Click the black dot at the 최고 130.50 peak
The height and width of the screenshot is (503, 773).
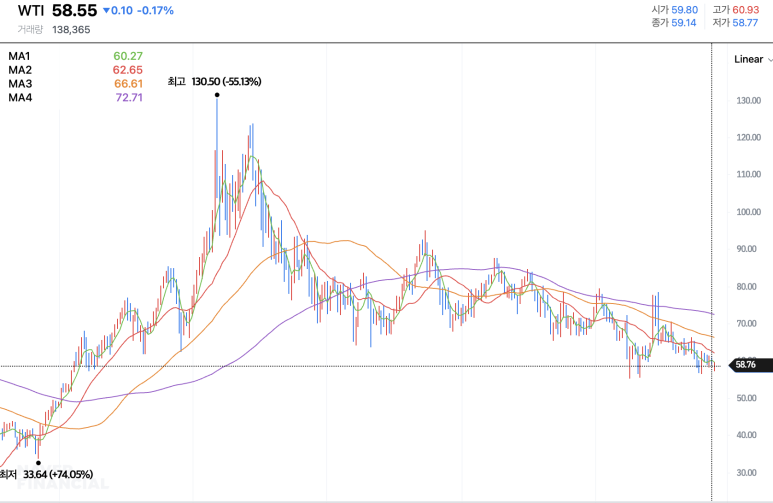217,95
